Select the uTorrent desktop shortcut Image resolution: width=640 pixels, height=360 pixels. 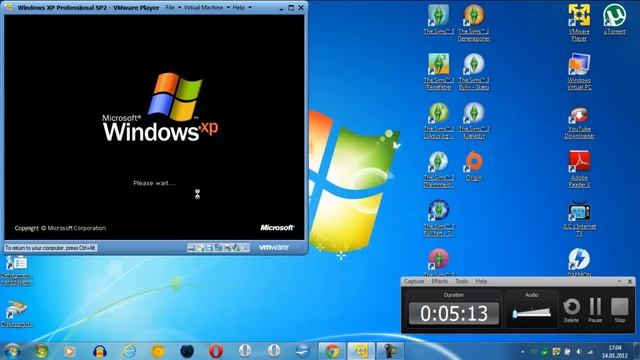pos(614,20)
